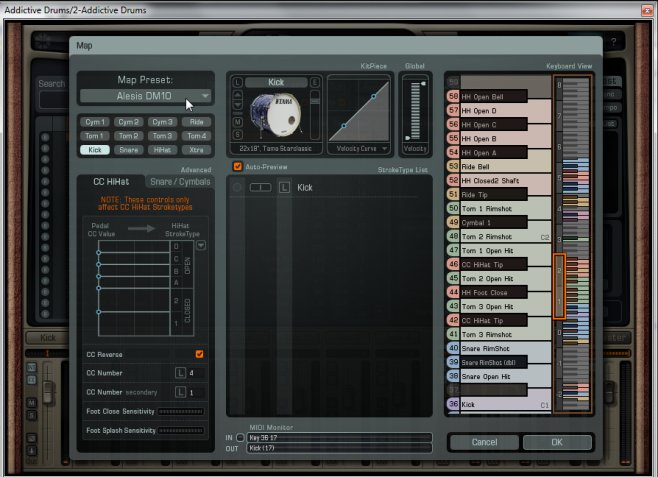Switch to the Snare / Cymbals tab
658x477 pixels.
(x=180, y=182)
